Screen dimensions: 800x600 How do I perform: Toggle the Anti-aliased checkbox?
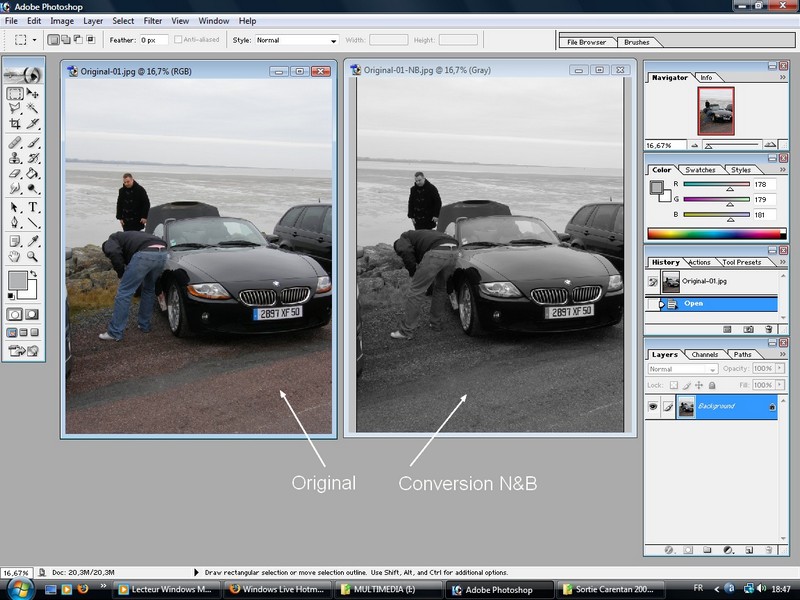[x=178, y=39]
